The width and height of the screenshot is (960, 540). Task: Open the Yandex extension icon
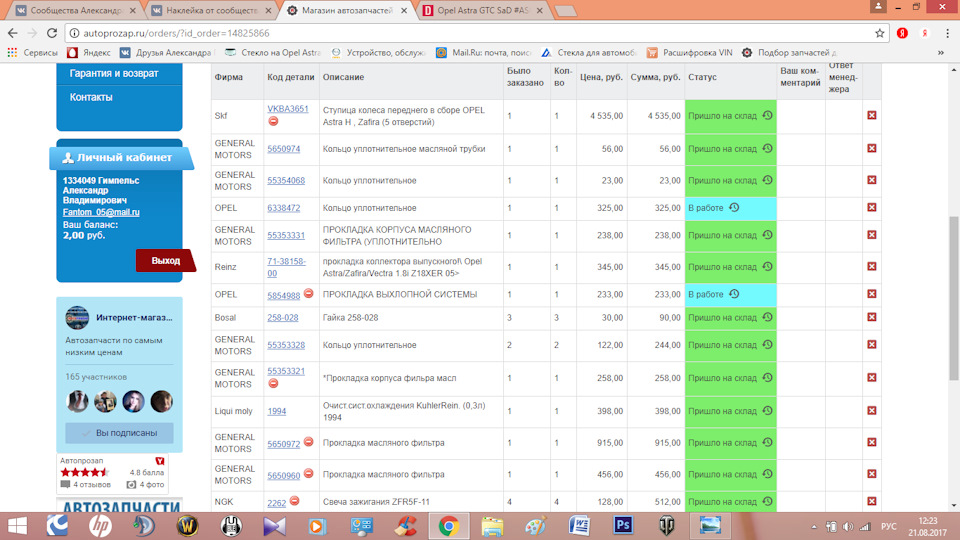(x=902, y=33)
